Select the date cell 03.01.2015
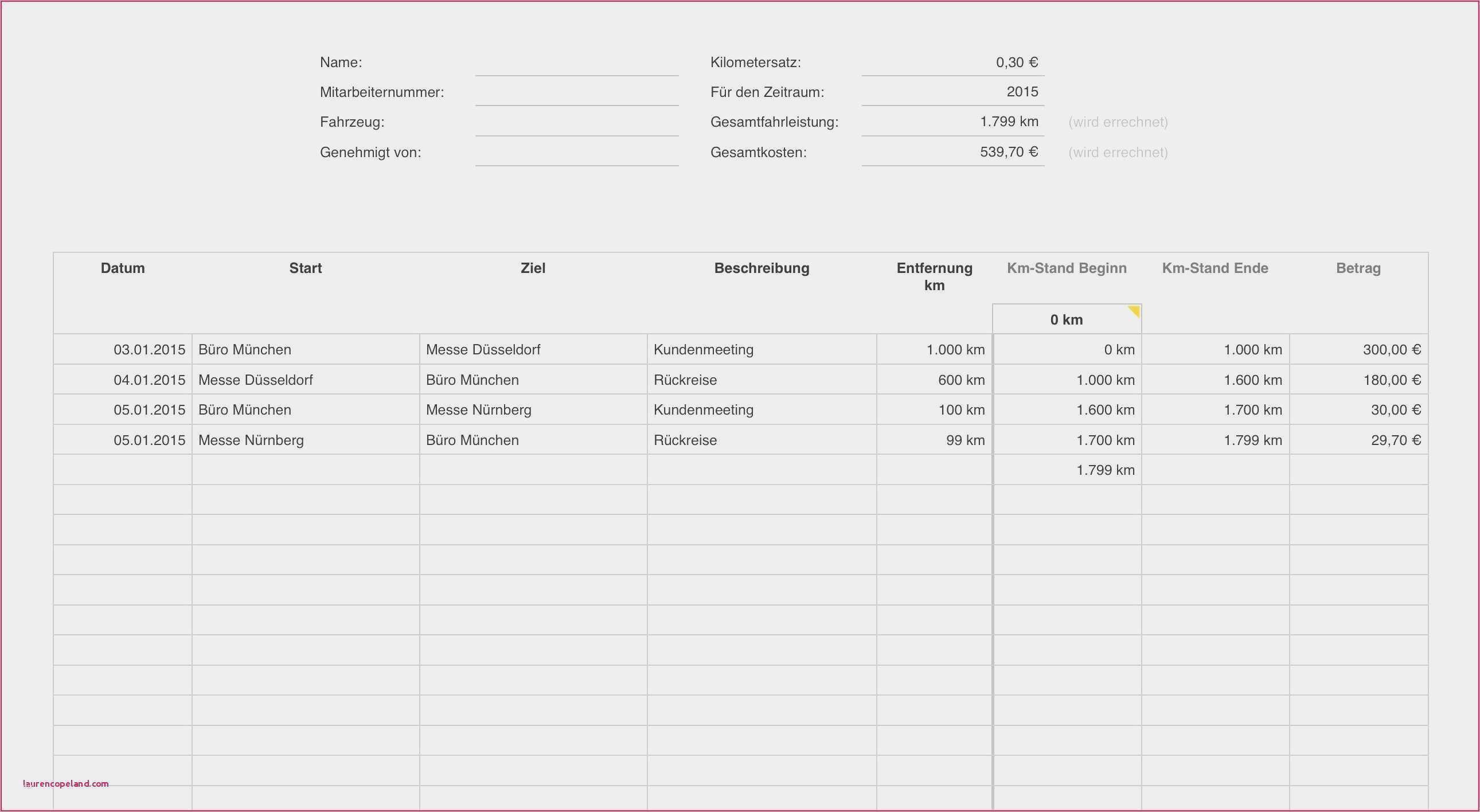 coord(150,349)
